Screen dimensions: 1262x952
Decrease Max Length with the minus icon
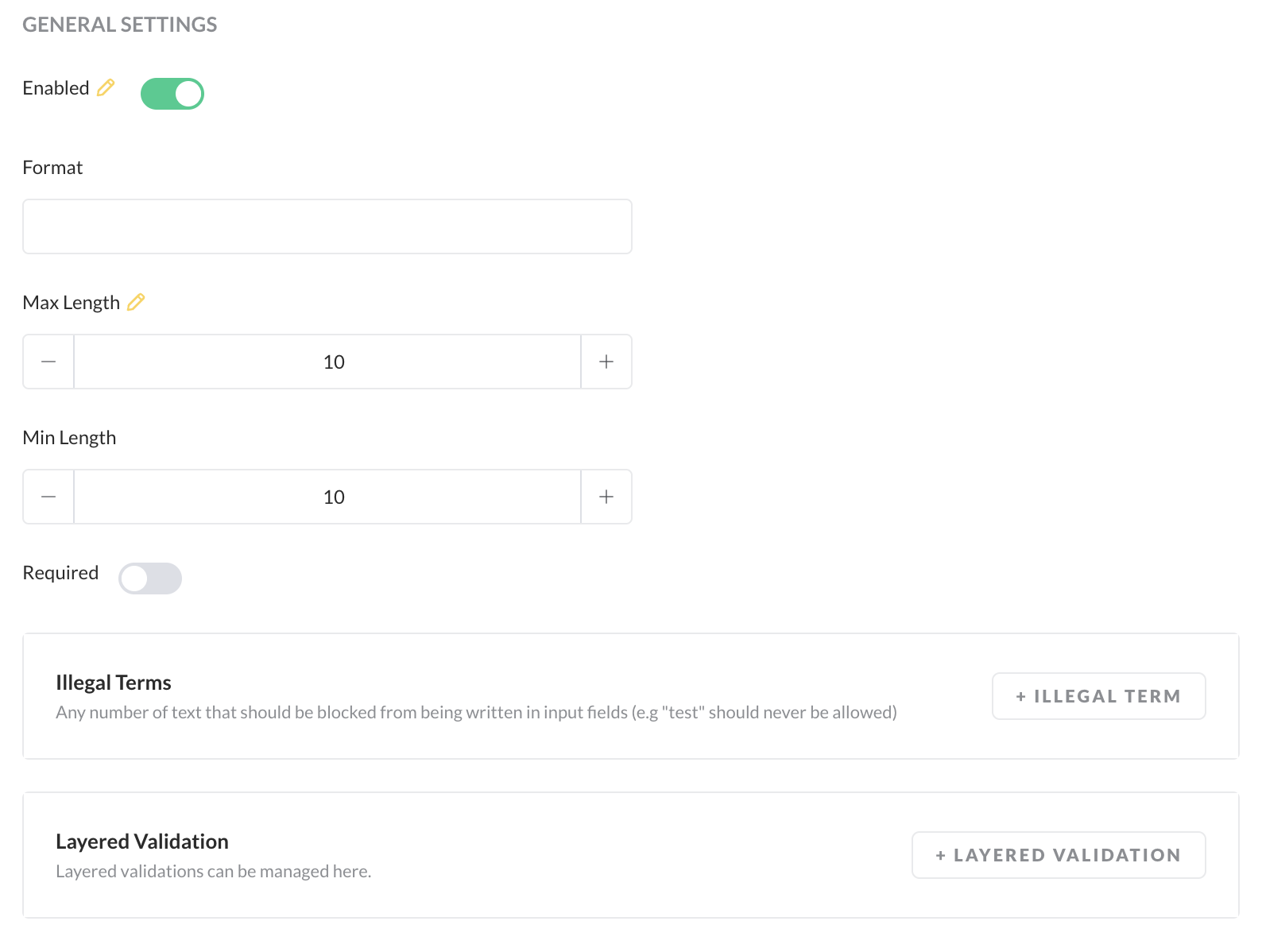pyautogui.click(x=48, y=362)
